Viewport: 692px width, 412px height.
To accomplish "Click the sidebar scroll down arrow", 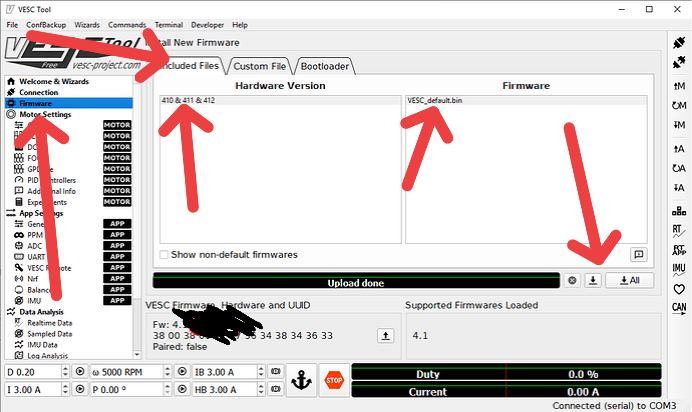I will click(137, 355).
